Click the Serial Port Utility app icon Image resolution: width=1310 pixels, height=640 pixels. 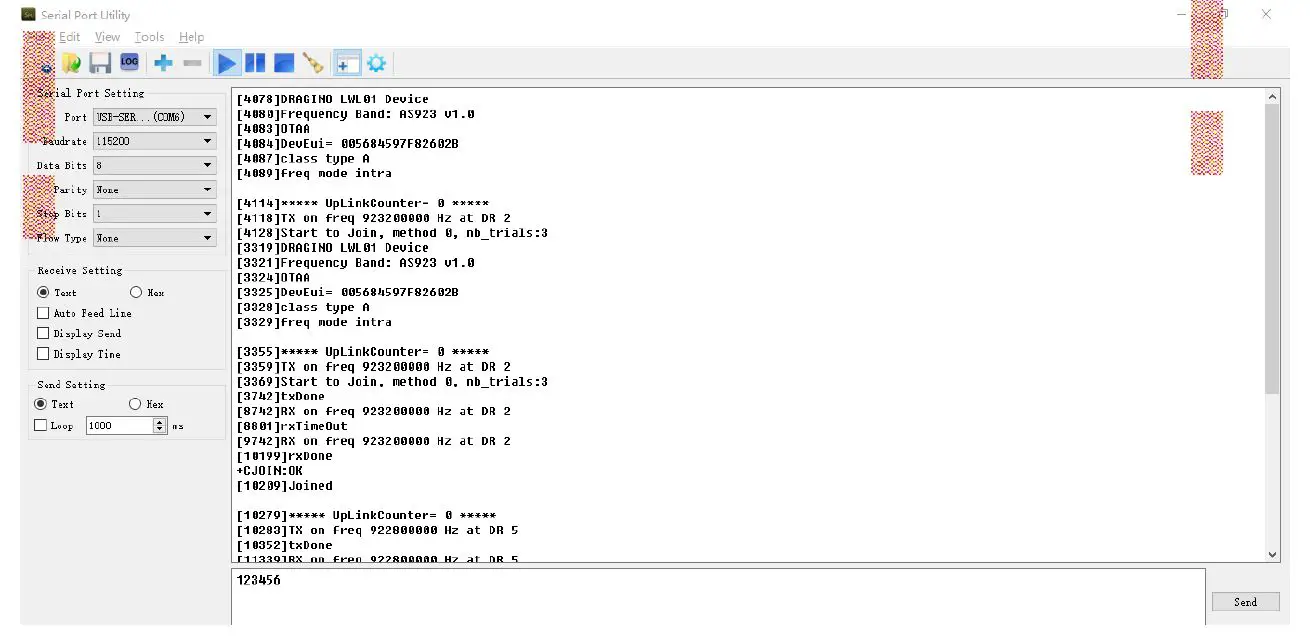tap(29, 15)
